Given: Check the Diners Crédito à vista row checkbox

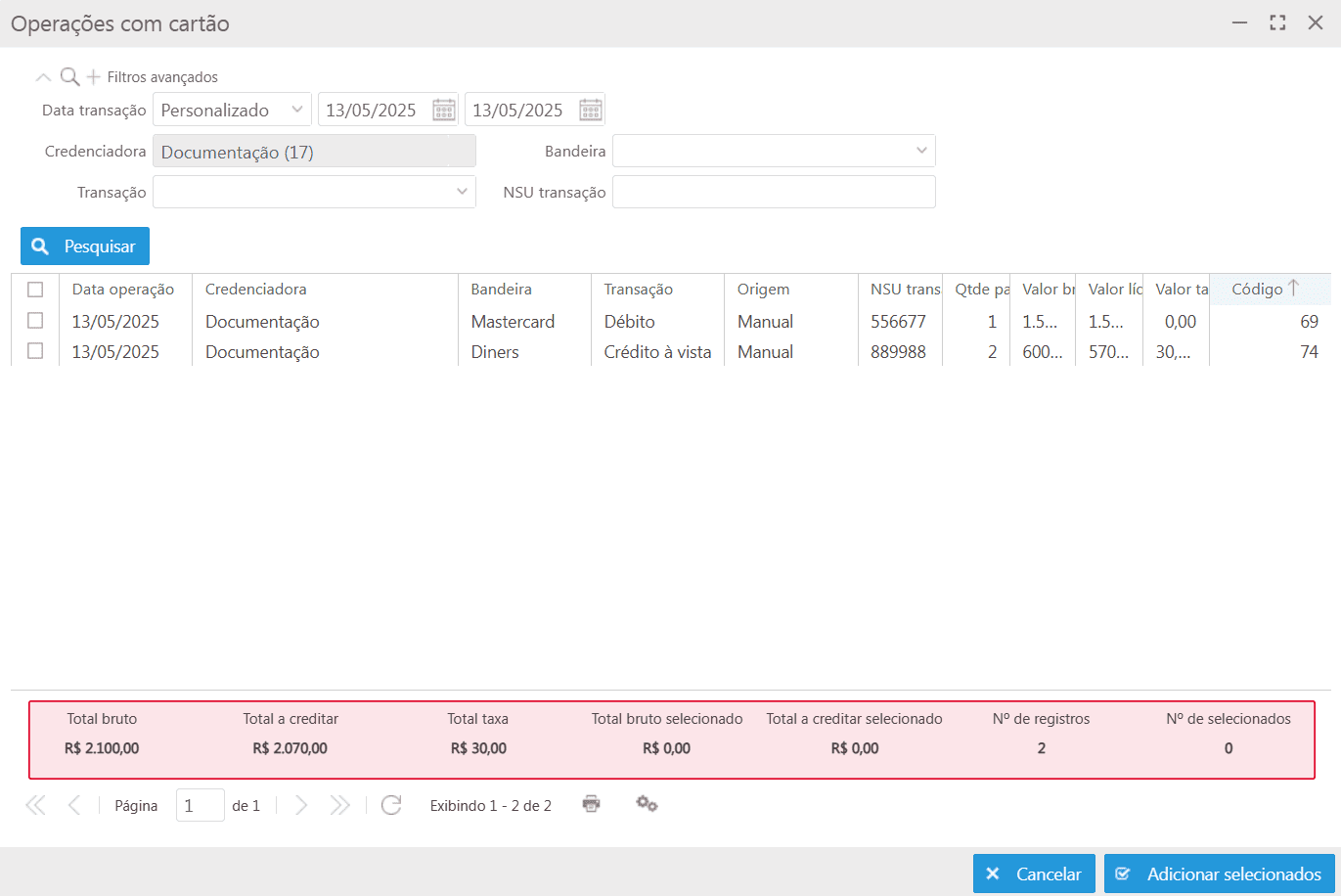Looking at the screenshot, I should tap(35, 352).
